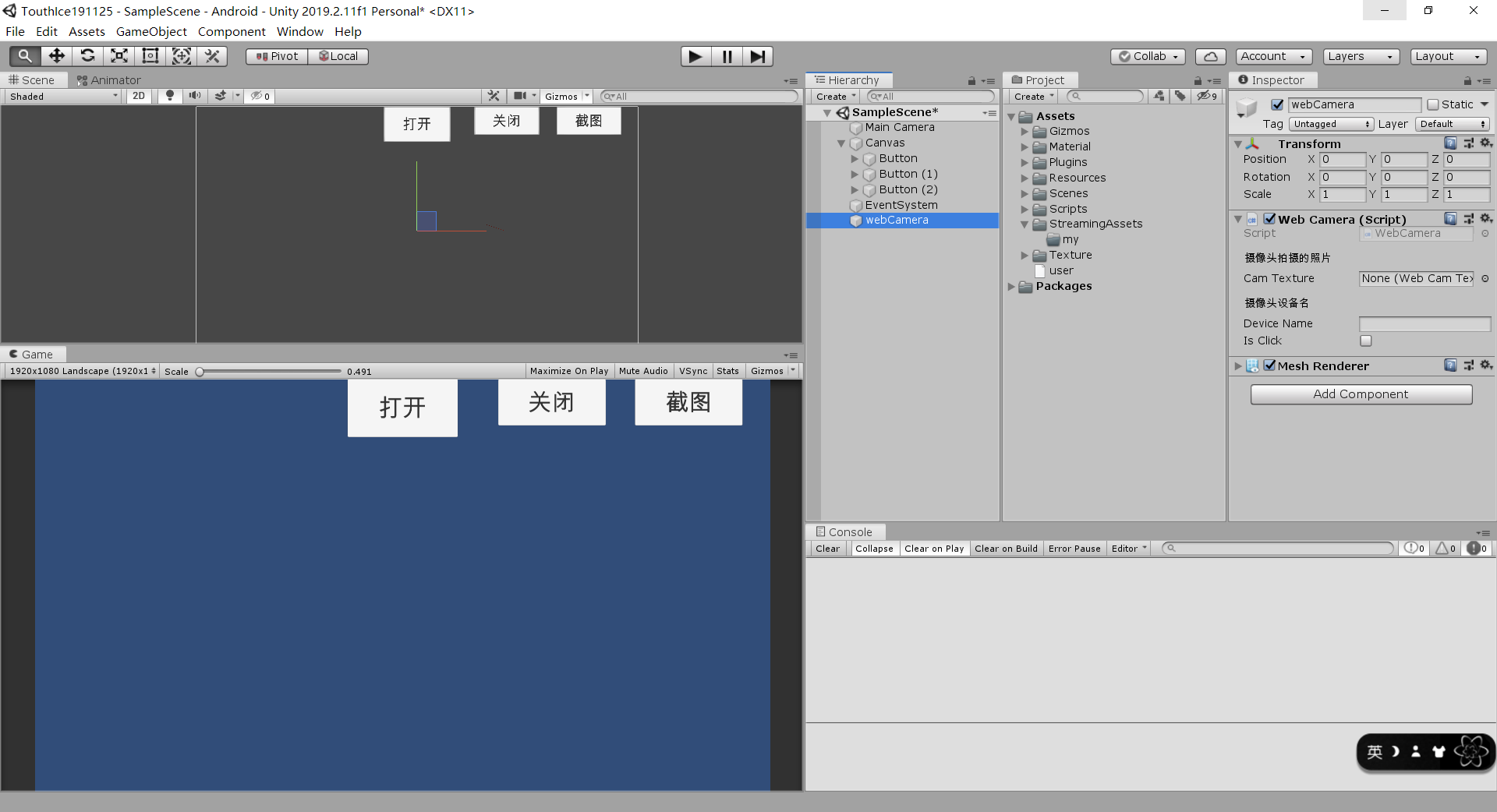Select the custom editor tools icon
Image resolution: width=1497 pixels, height=812 pixels.
(x=212, y=56)
